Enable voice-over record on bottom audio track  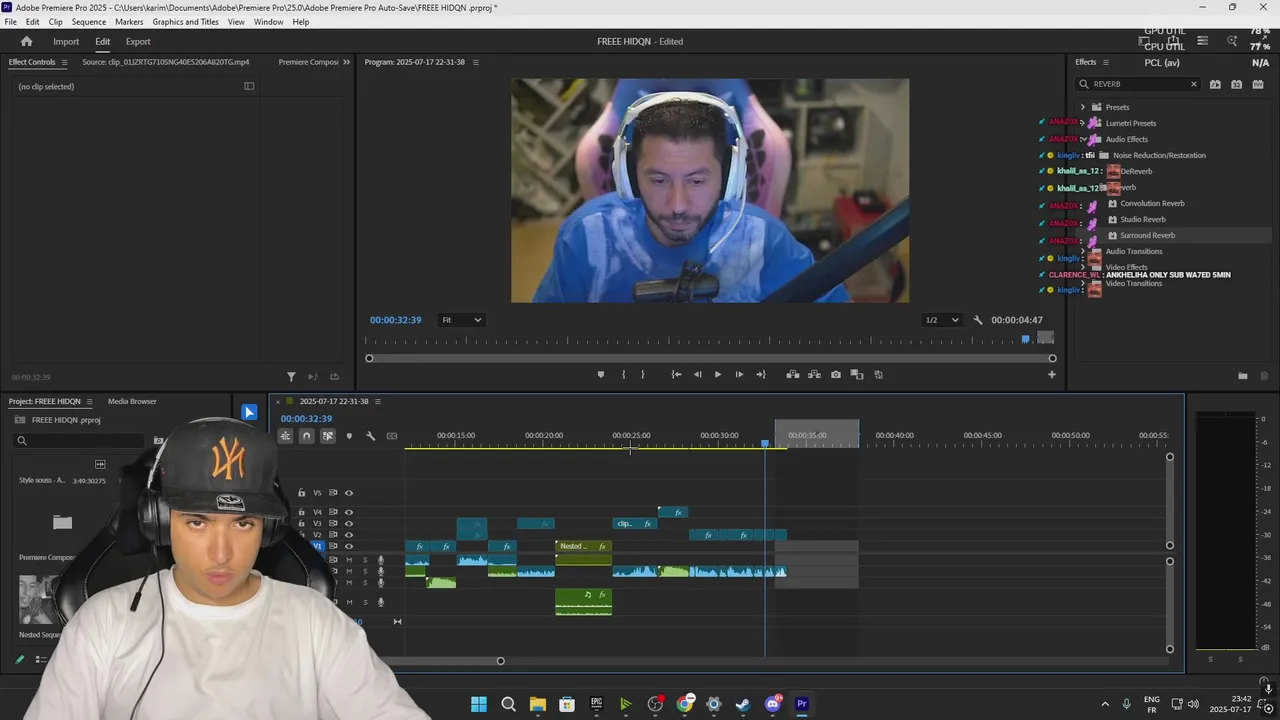(x=380, y=602)
